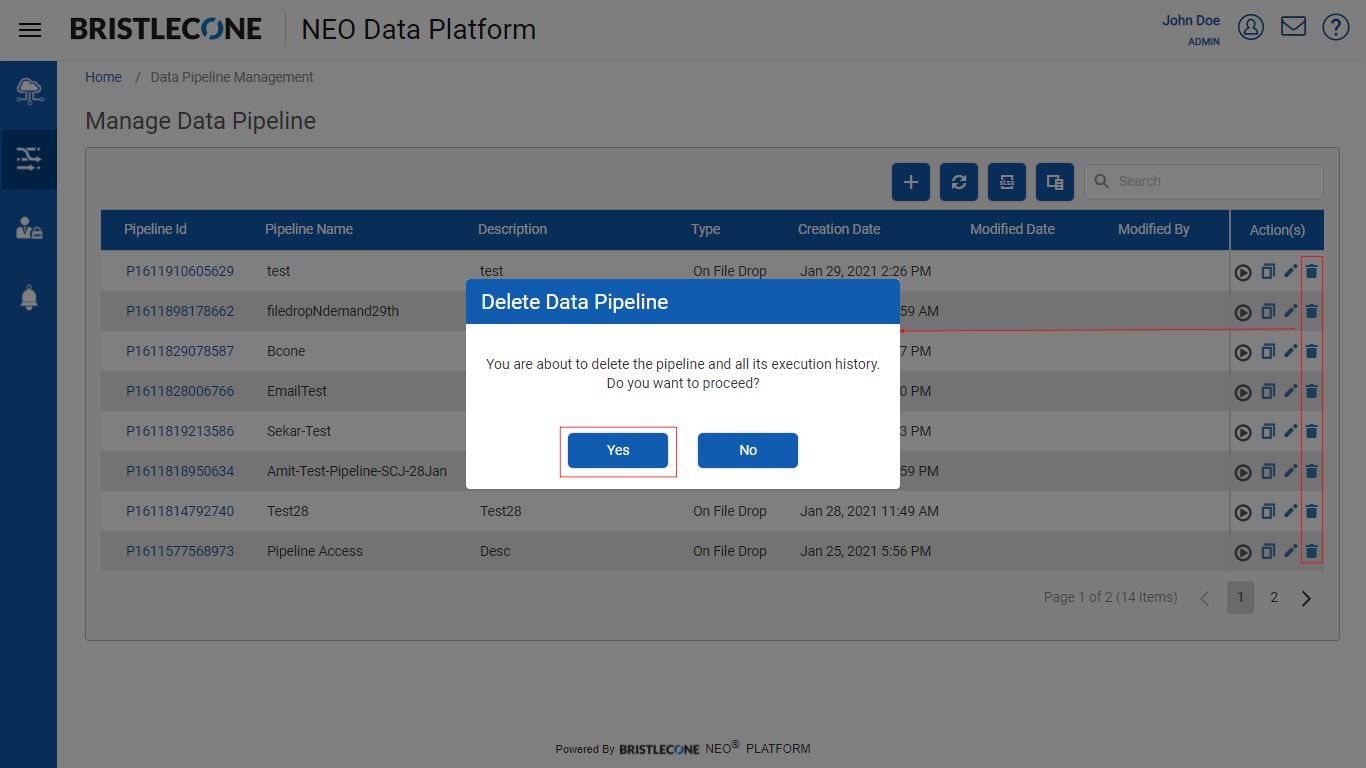Open the mail envelope icon
Screen dimensions: 1366x768
tap(1294, 27)
